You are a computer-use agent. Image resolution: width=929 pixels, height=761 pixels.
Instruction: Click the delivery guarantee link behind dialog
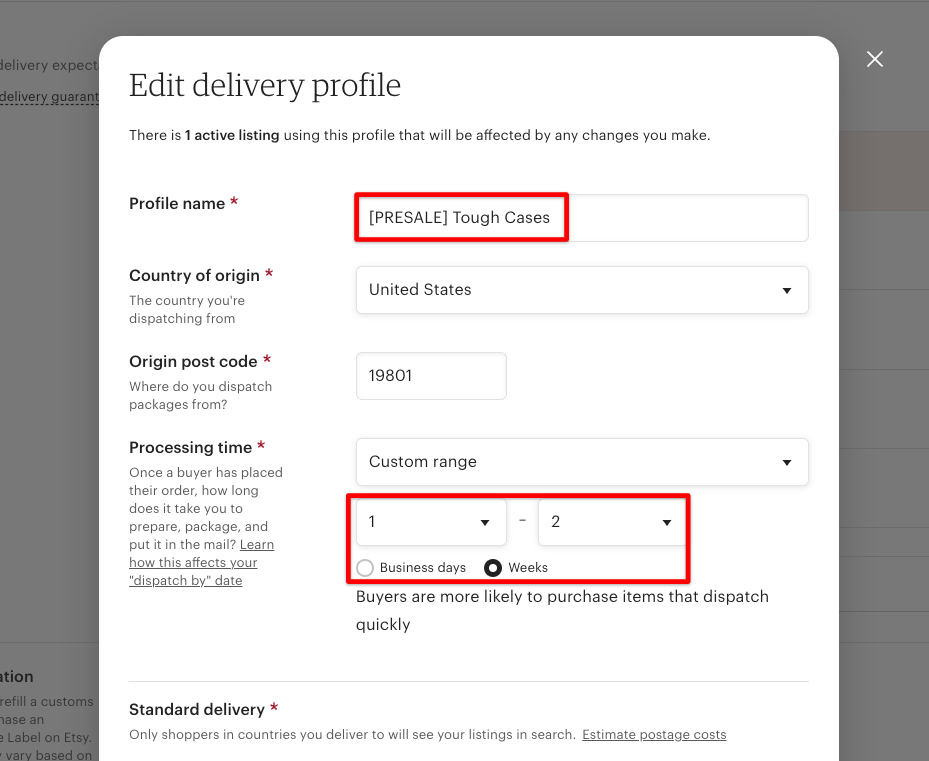tap(49, 97)
